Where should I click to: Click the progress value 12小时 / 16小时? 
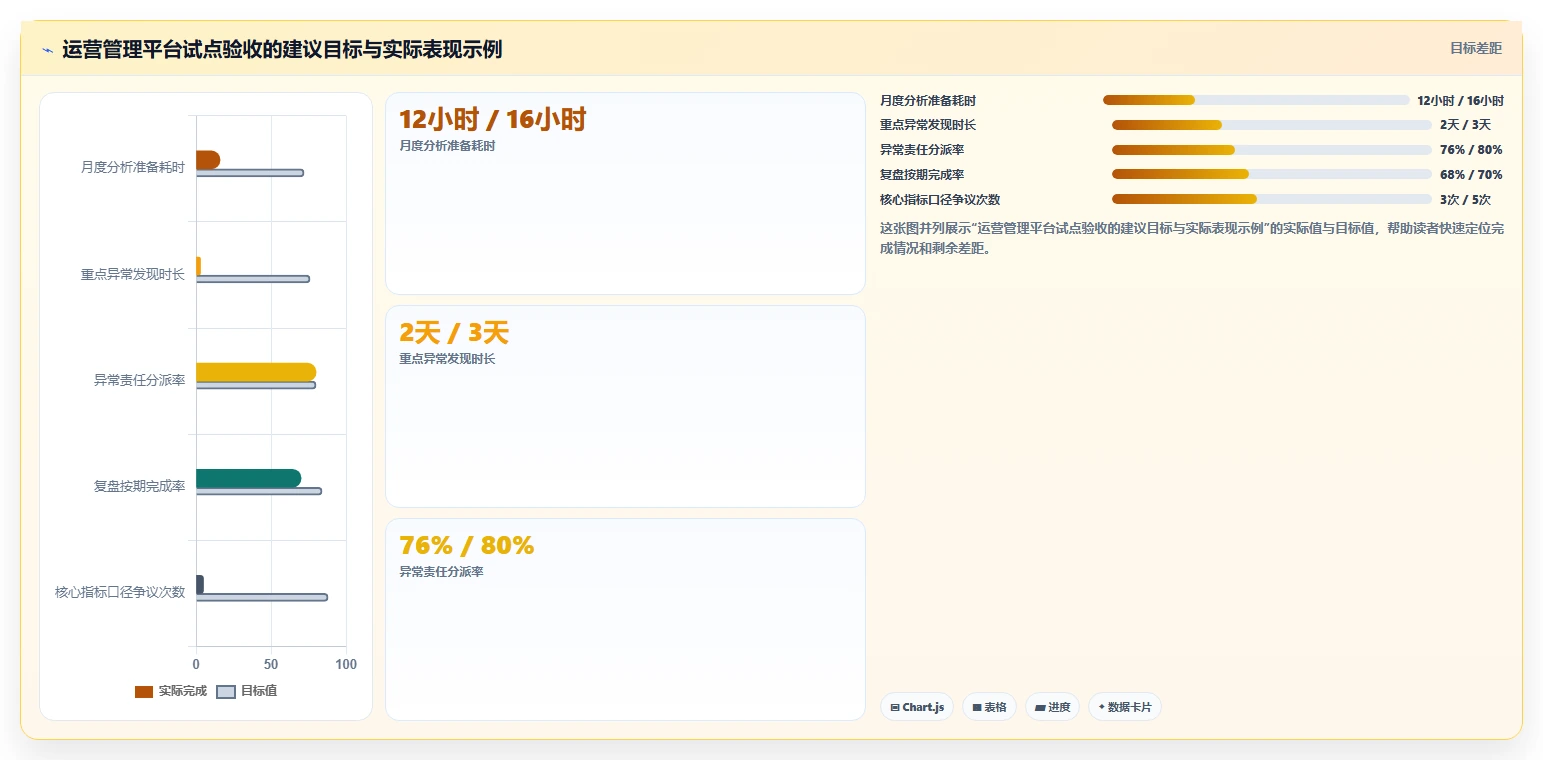pyautogui.click(x=1460, y=100)
